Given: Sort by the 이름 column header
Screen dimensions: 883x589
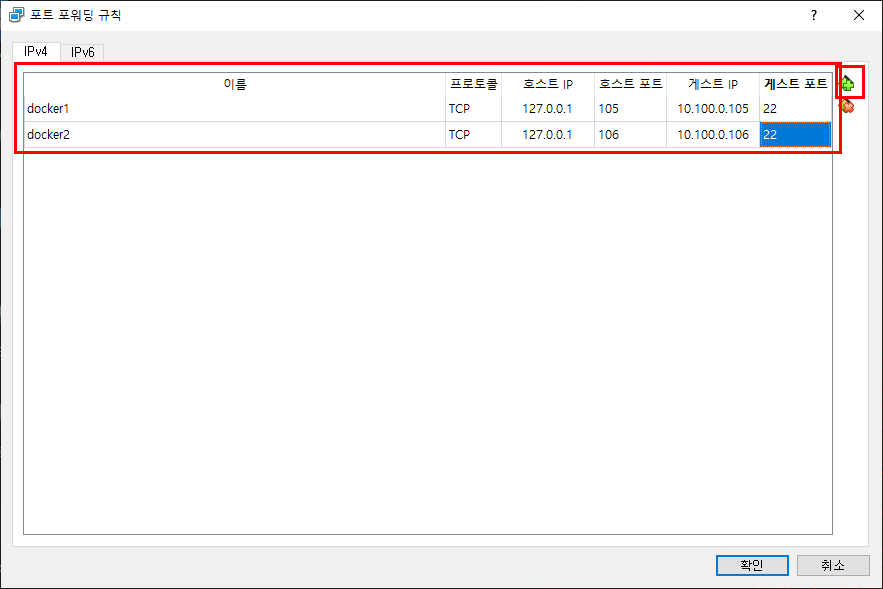Looking at the screenshot, I should pyautogui.click(x=235, y=84).
